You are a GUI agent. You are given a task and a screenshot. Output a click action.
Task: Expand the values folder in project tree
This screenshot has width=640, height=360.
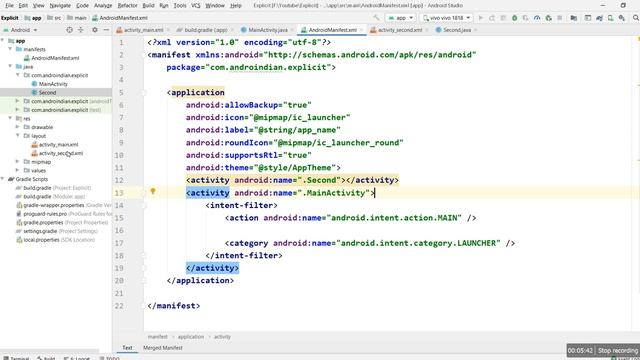point(18,171)
